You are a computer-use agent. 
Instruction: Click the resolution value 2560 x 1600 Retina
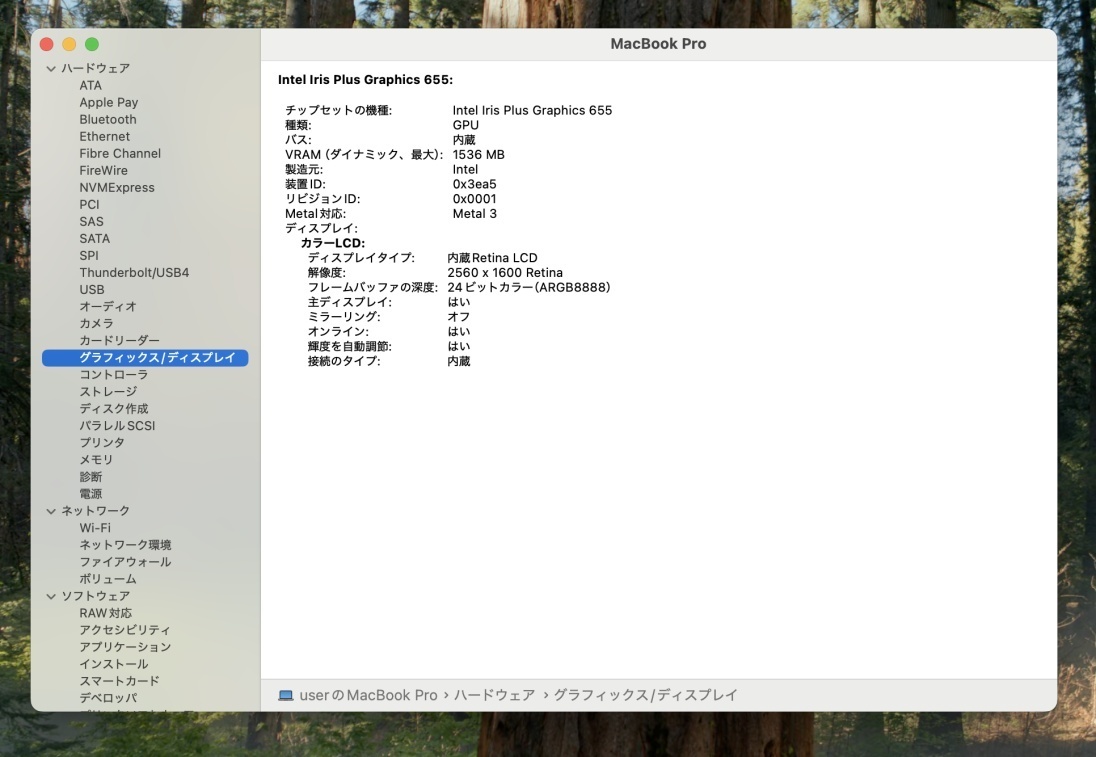(x=505, y=273)
